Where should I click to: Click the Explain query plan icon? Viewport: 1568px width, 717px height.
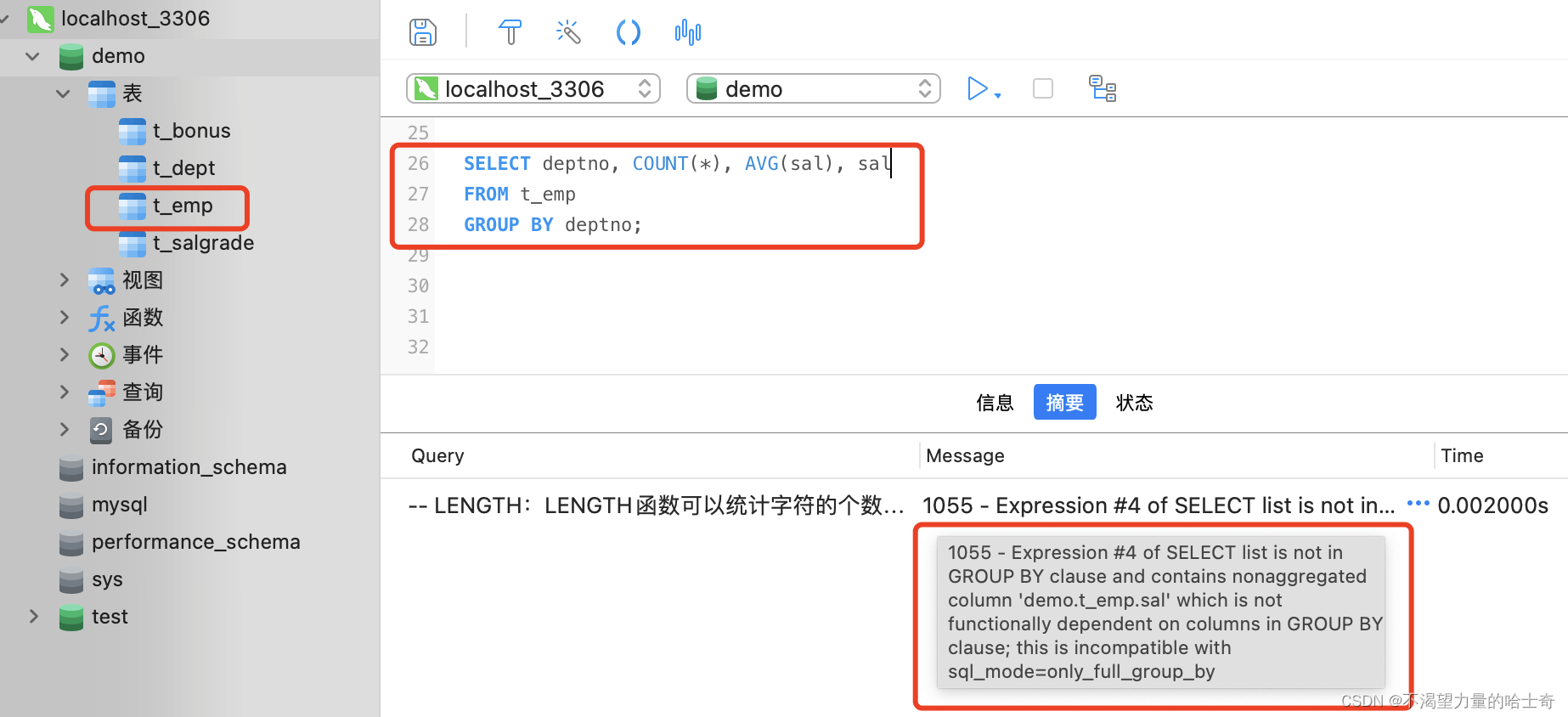[1102, 88]
